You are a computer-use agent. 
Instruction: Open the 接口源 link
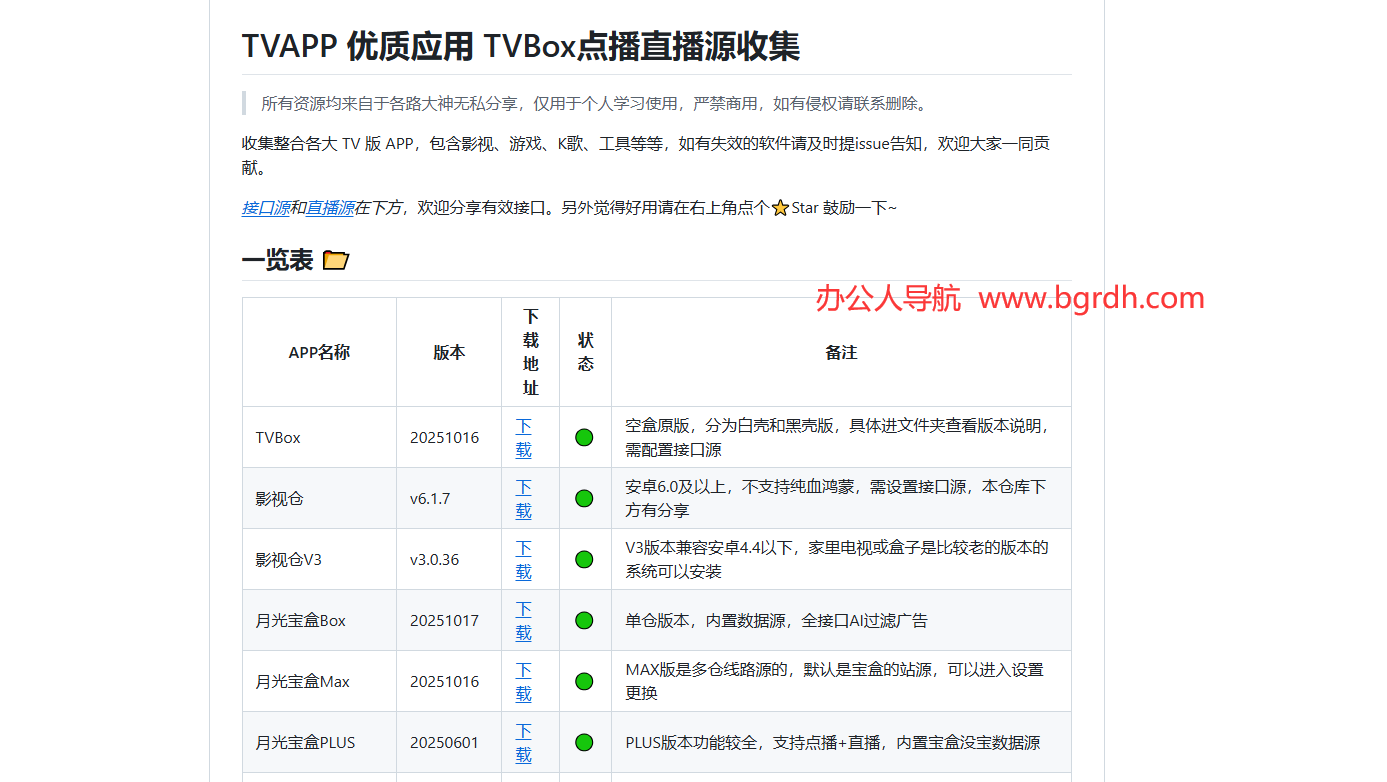coord(266,207)
